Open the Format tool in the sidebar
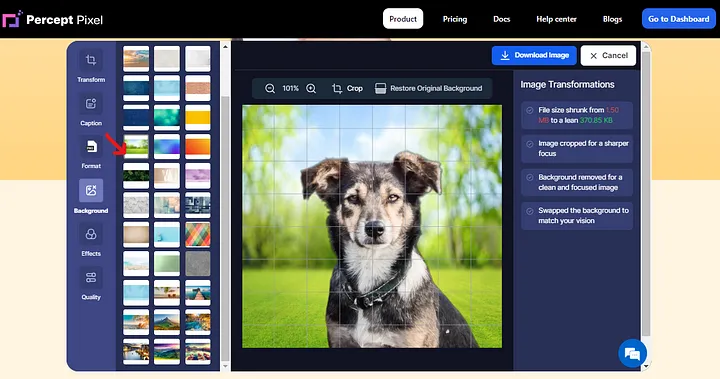The width and height of the screenshot is (720, 379). (91, 153)
